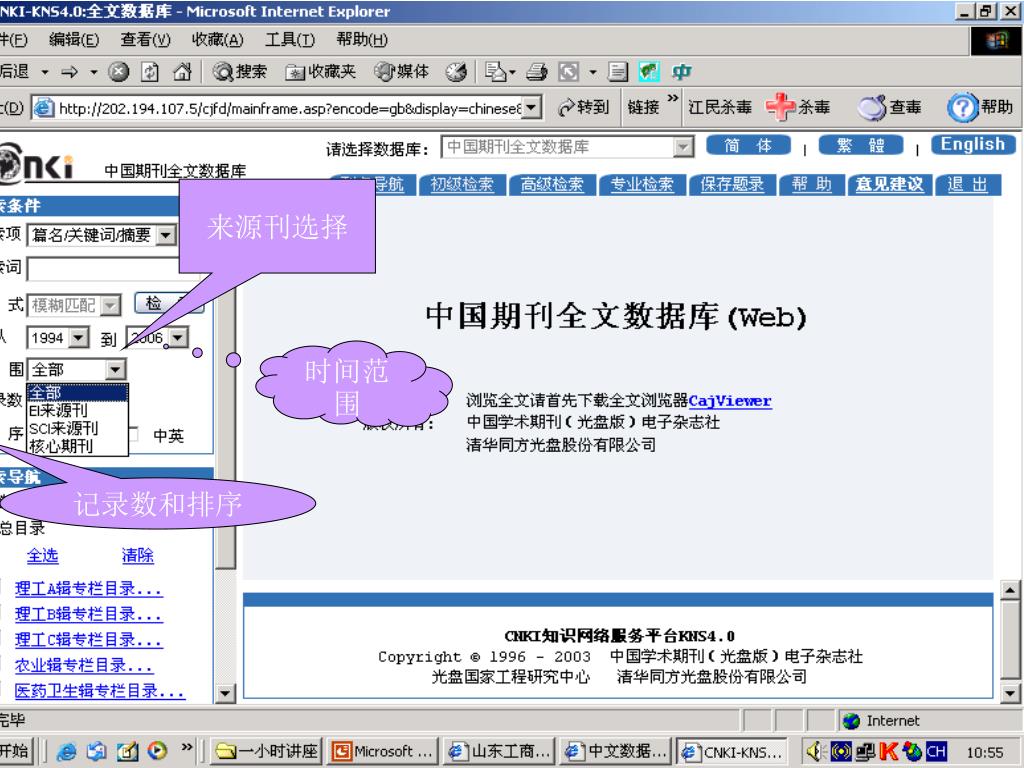The image size is (1024, 768).
Task: Open the 保存题录 tab
Action: tap(732, 185)
